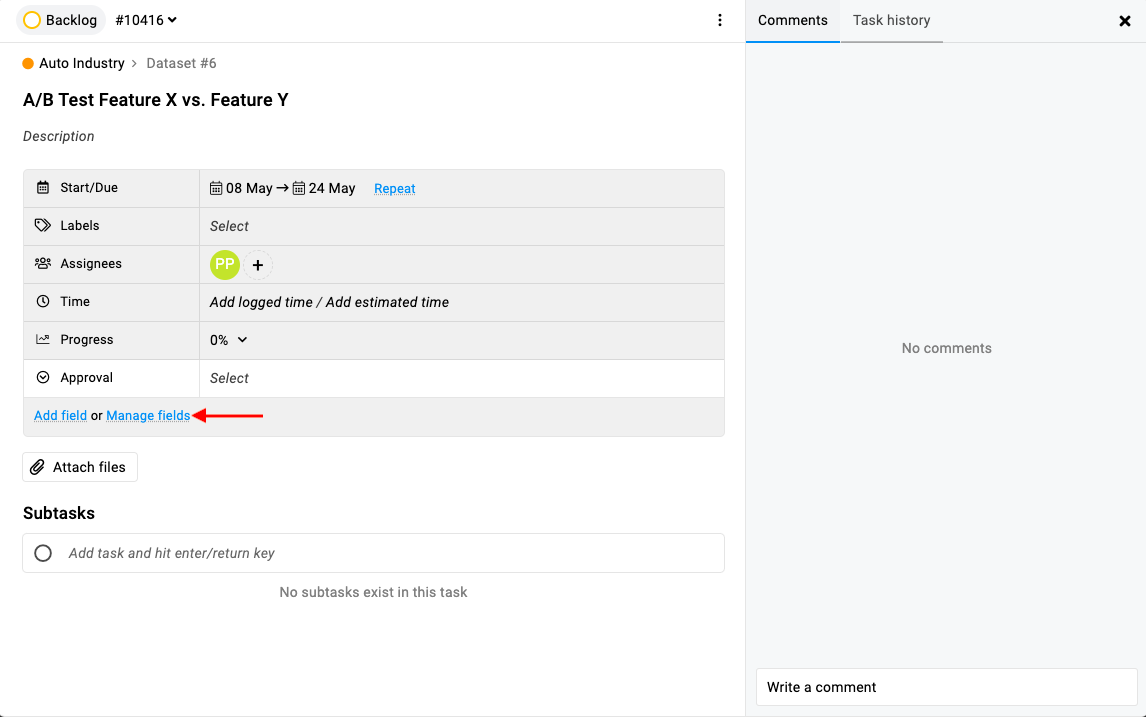Switch to the Comments tab

click(x=792, y=20)
